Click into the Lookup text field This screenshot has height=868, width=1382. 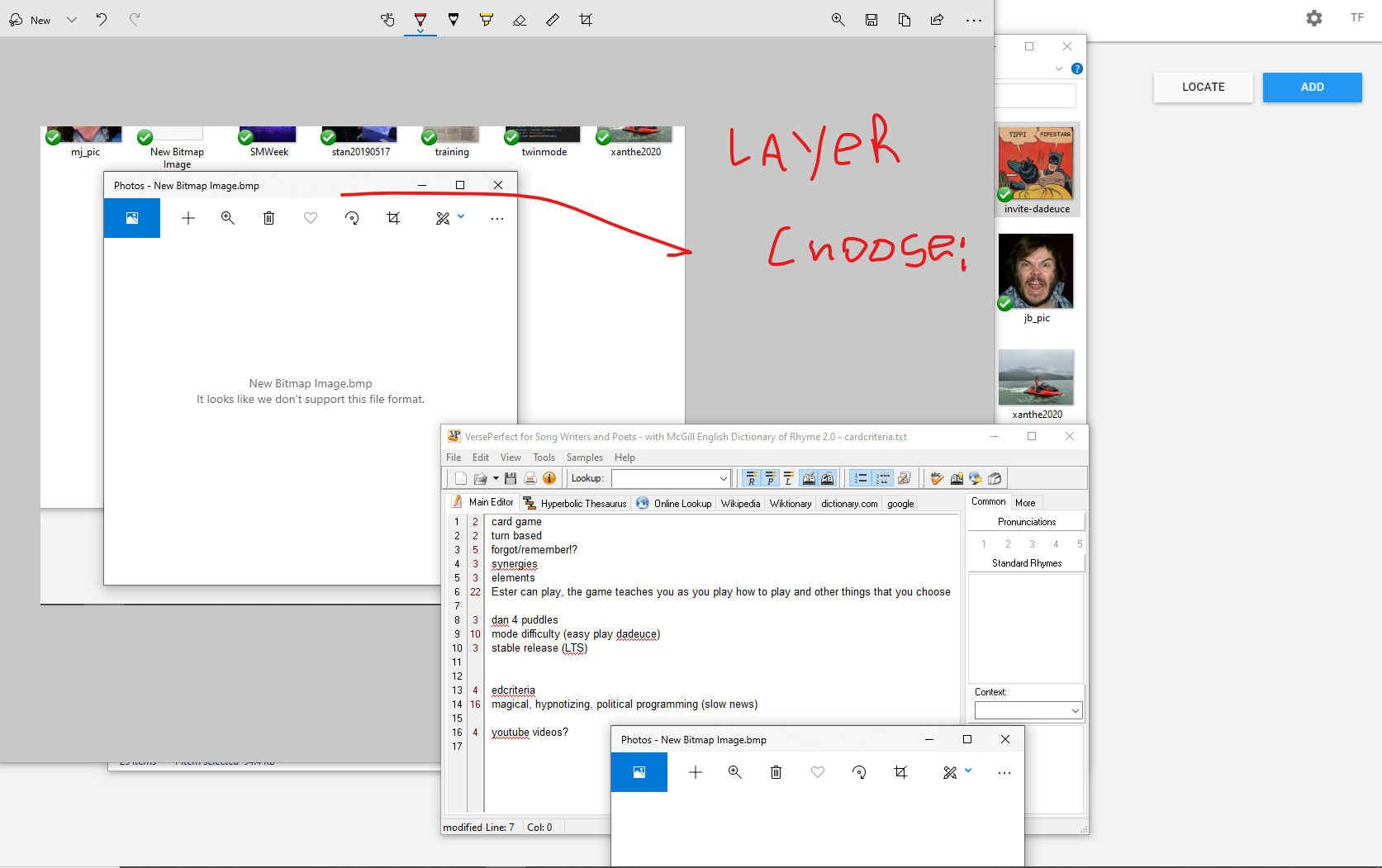coord(665,478)
